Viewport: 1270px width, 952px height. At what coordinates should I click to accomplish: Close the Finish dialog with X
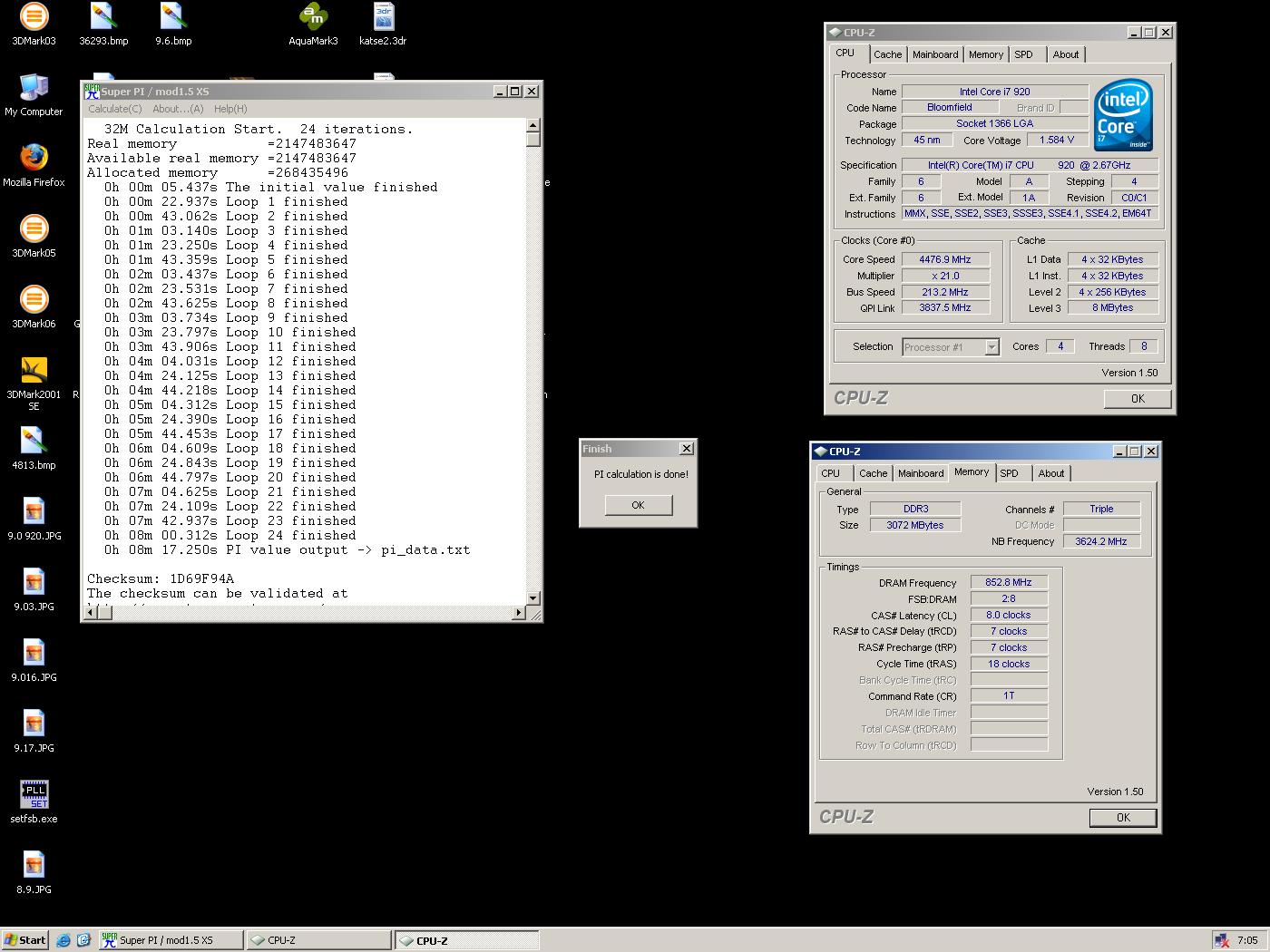[x=687, y=449]
